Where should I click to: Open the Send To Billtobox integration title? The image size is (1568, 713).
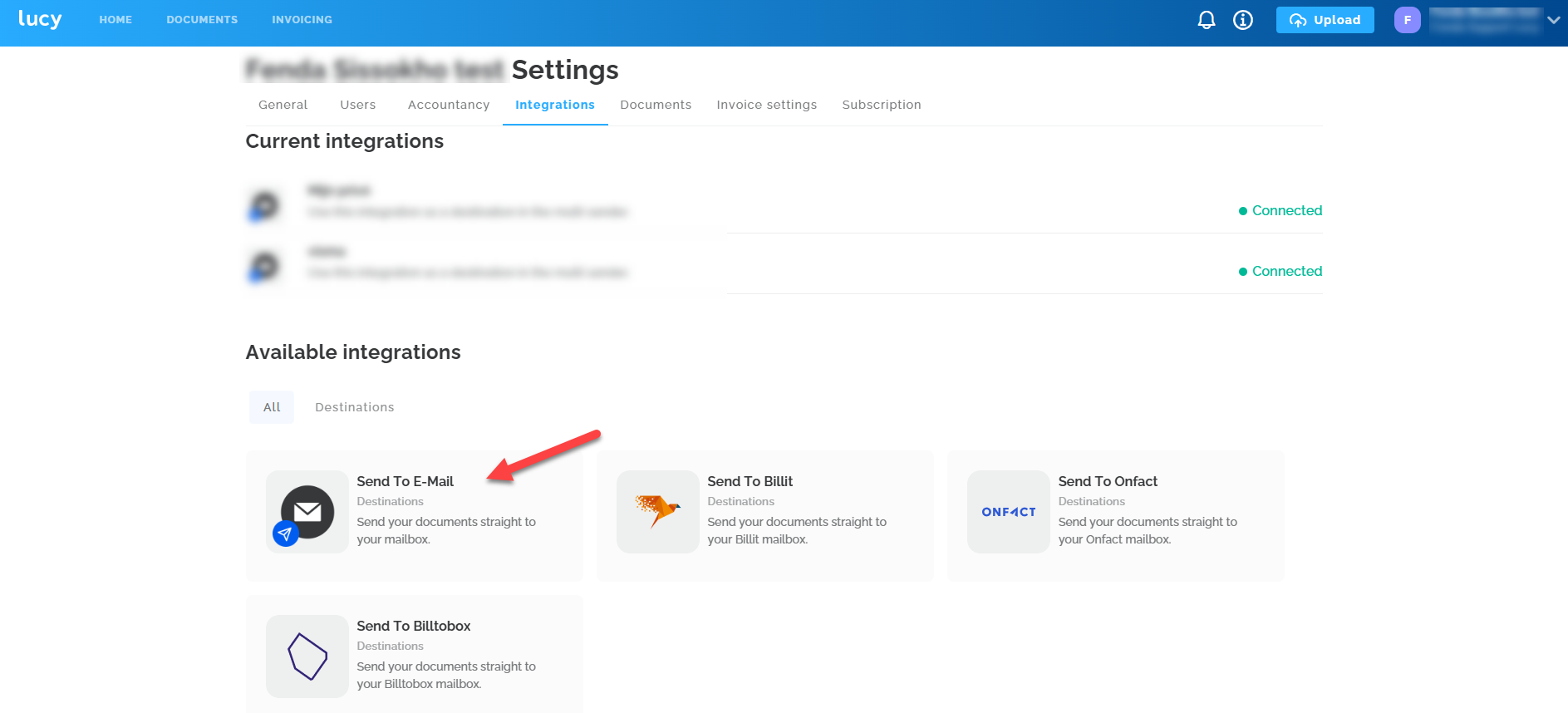click(414, 626)
